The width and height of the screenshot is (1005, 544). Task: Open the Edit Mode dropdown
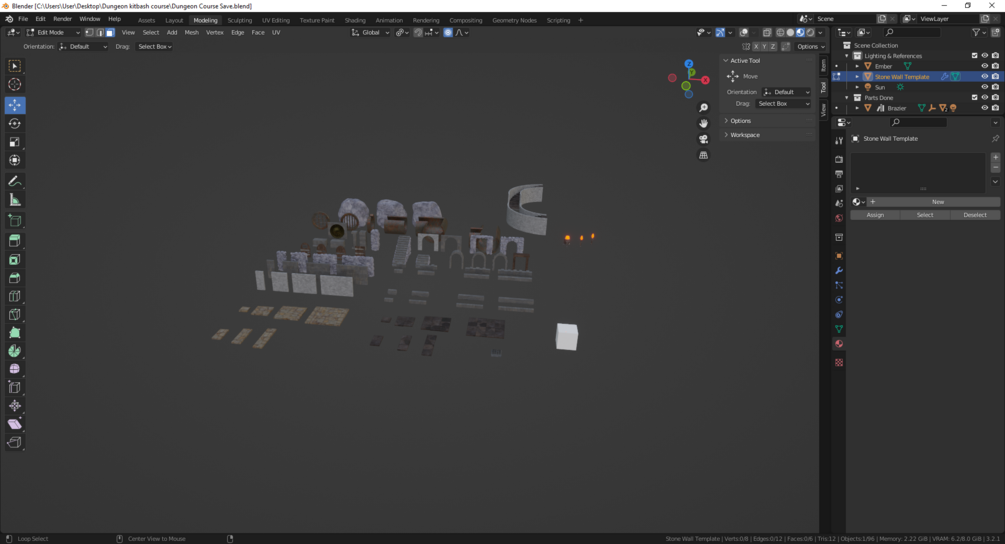coord(53,32)
